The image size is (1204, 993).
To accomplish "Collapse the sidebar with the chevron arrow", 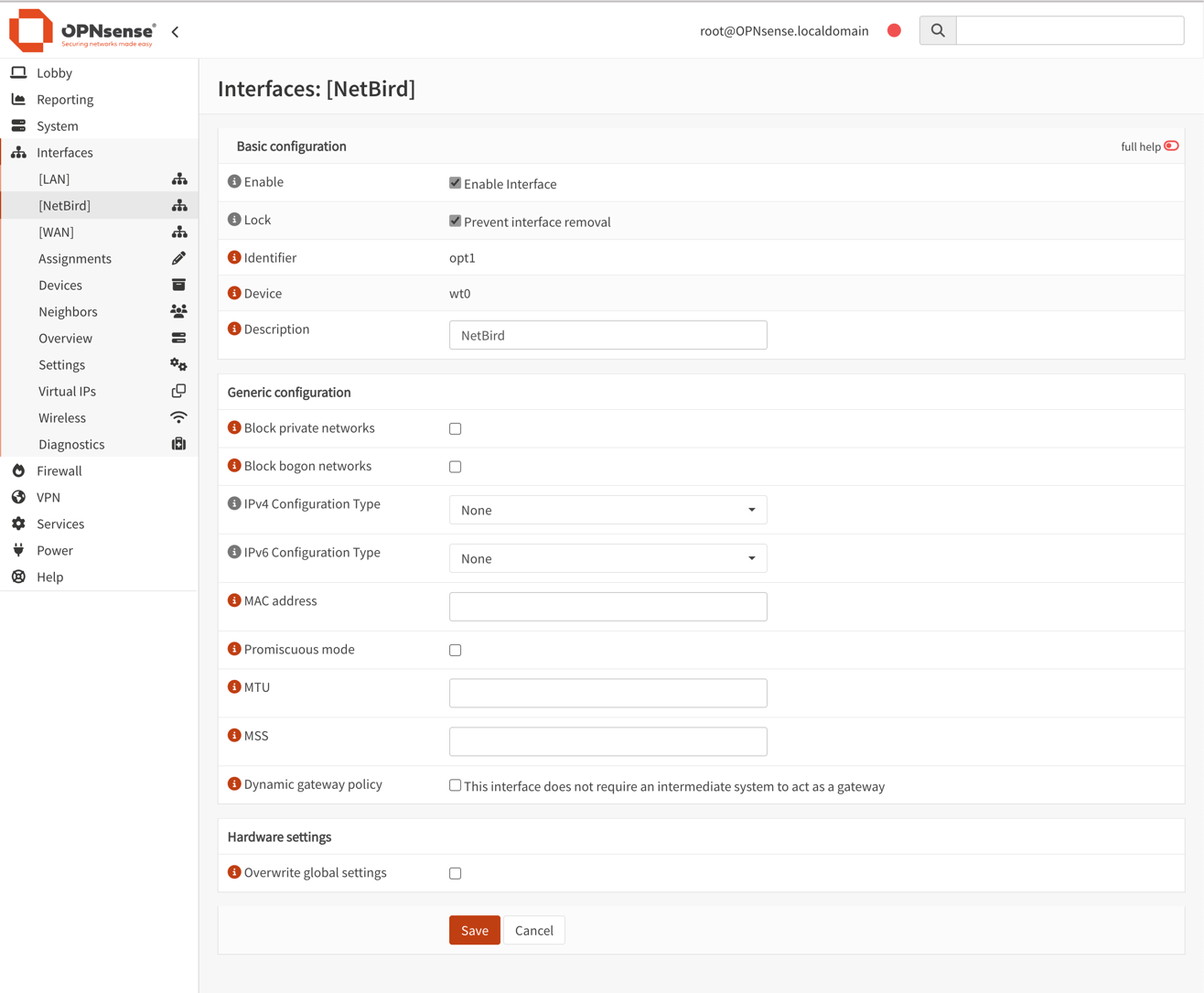I will pos(176,32).
